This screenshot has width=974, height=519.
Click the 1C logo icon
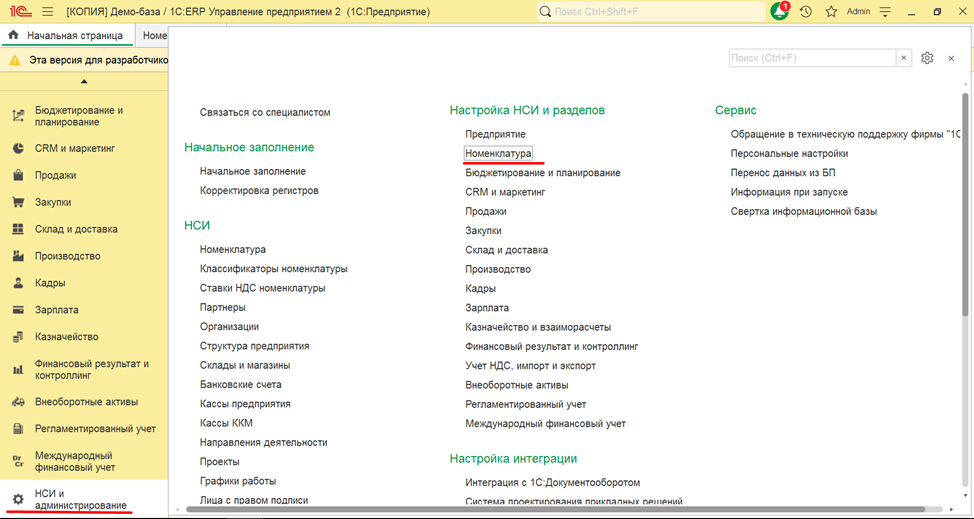coord(18,12)
